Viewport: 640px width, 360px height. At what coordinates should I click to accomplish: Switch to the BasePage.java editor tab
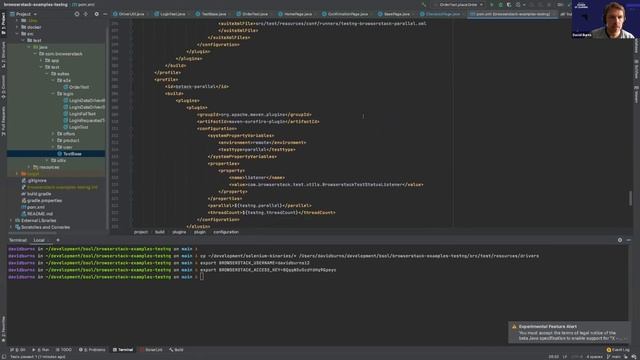(x=395, y=14)
